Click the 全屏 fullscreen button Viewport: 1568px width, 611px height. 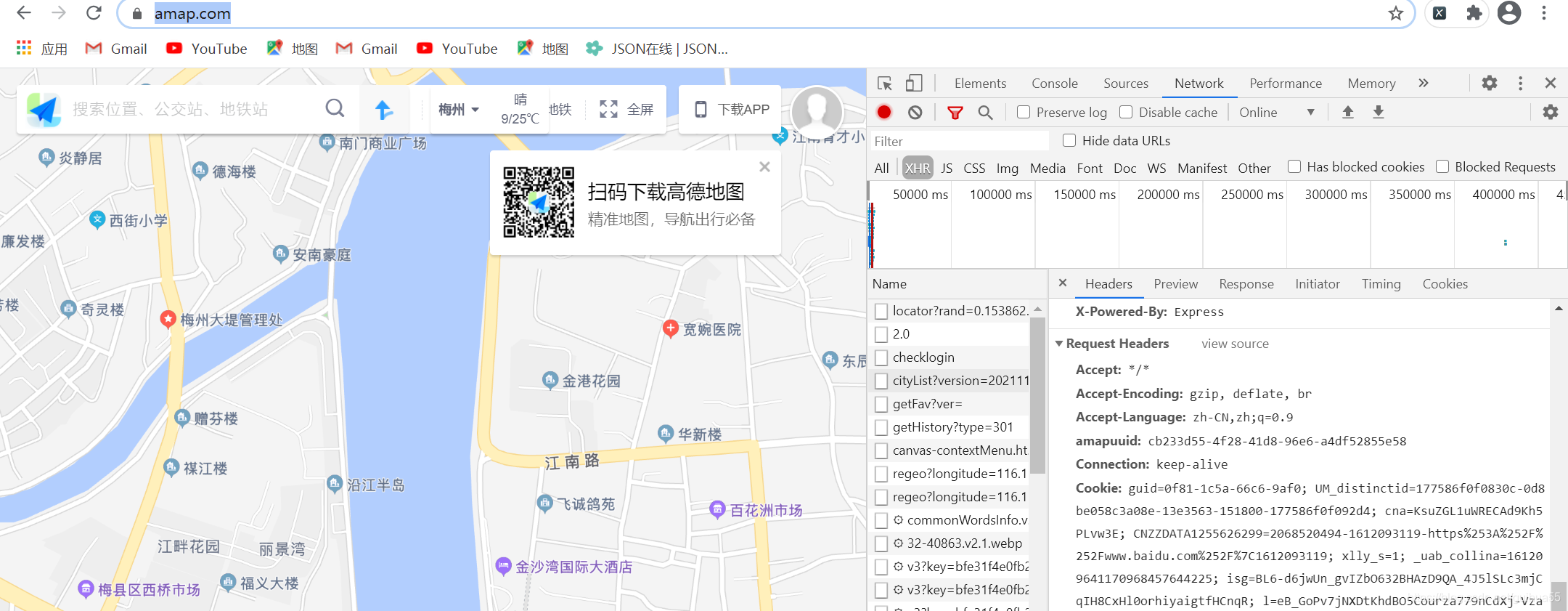(x=626, y=110)
